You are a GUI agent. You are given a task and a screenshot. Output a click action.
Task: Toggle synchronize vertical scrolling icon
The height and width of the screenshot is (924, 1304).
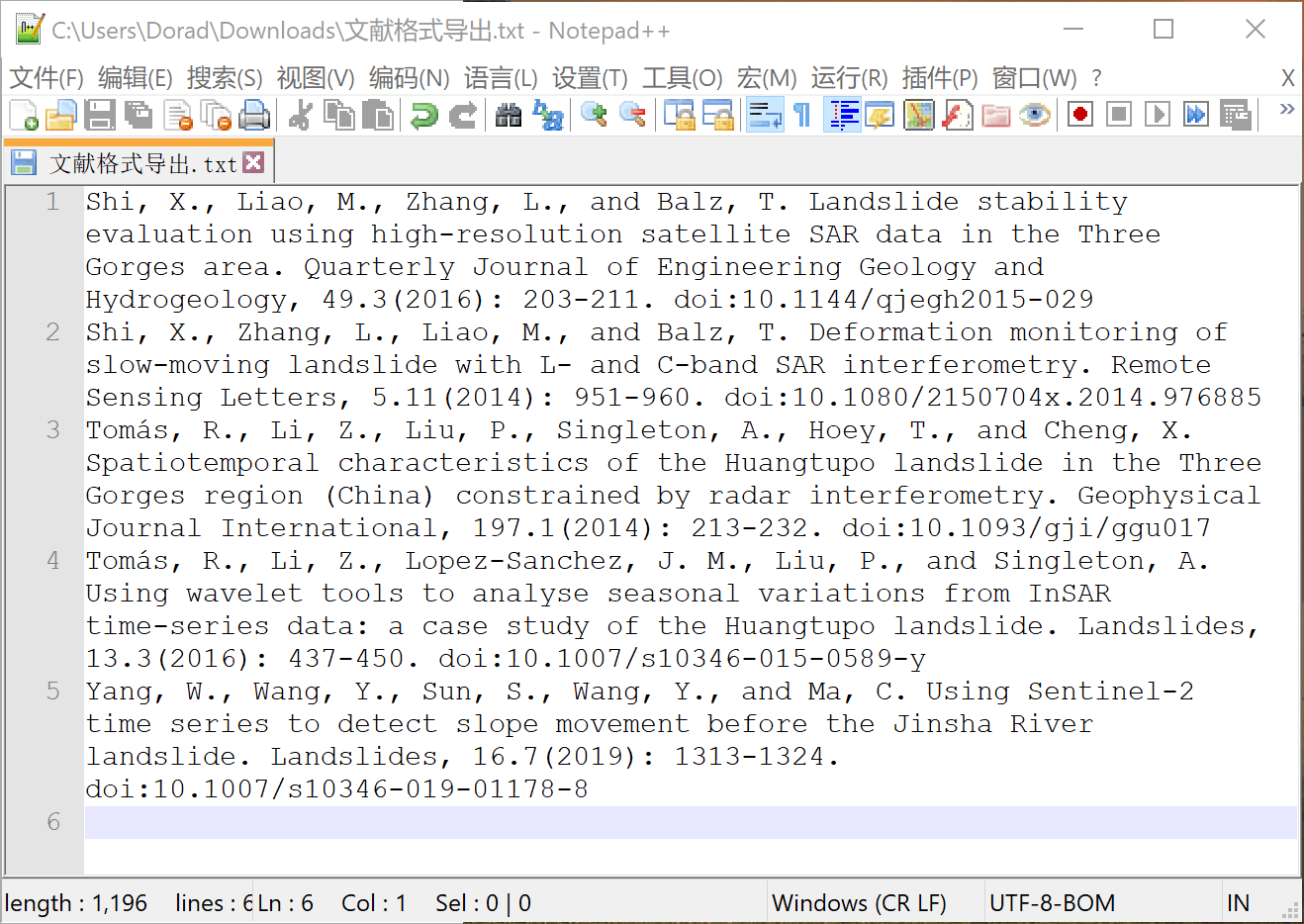click(x=679, y=116)
